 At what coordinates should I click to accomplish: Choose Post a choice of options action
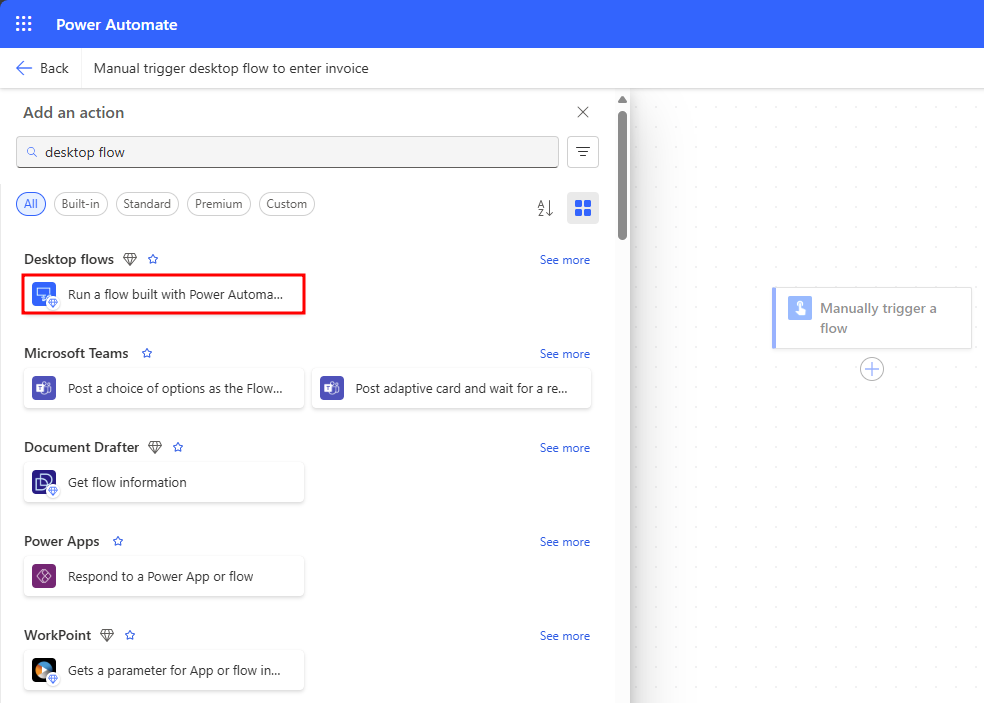point(164,389)
